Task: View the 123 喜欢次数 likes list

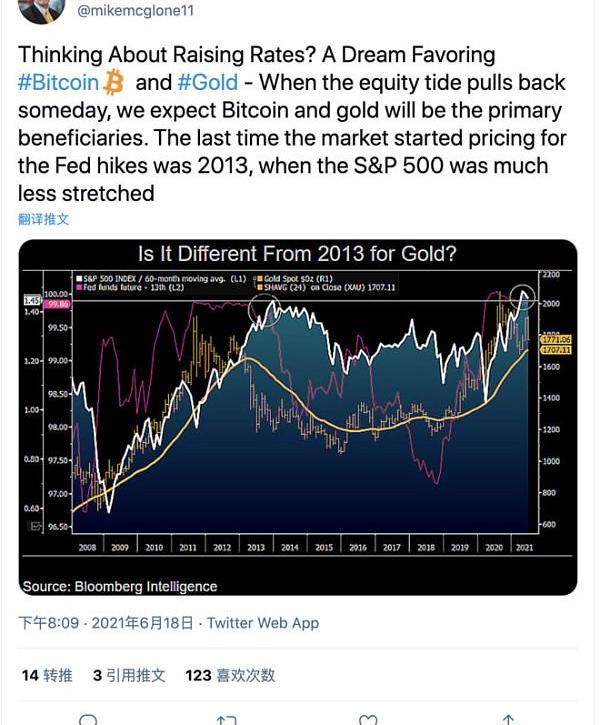Action: tap(230, 675)
